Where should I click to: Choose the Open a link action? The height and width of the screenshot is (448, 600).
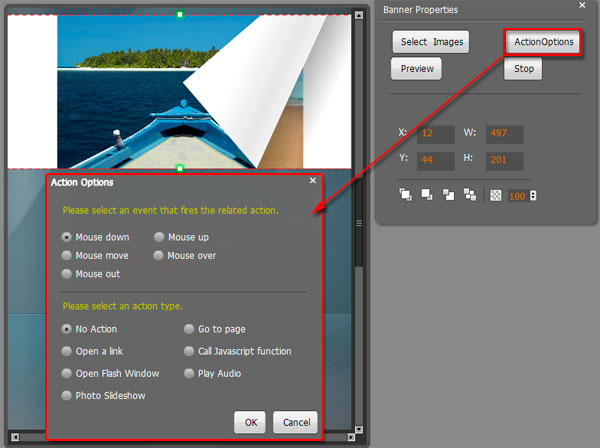67,351
